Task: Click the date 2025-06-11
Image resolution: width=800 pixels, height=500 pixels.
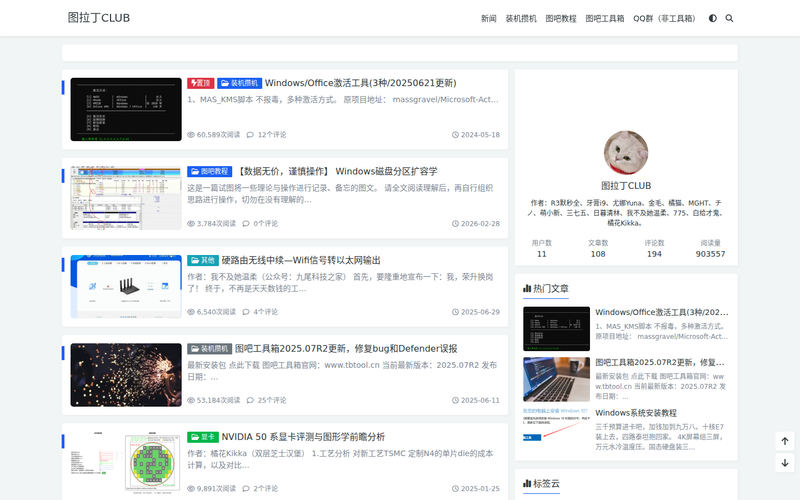Action: pos(476,400)
